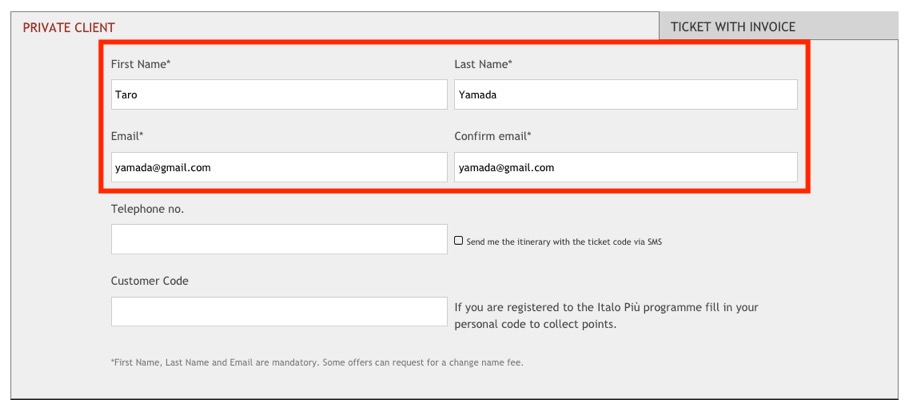
Task: Click the "Telephone no." label
Action: 147,209
